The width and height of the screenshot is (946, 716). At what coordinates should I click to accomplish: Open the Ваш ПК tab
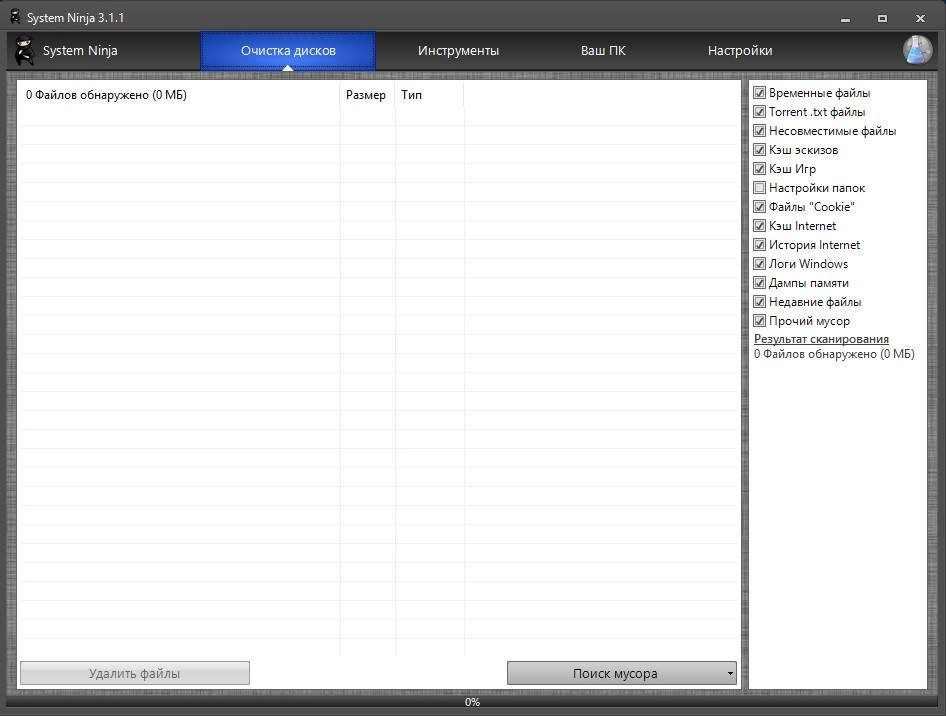tap(603, 51)
